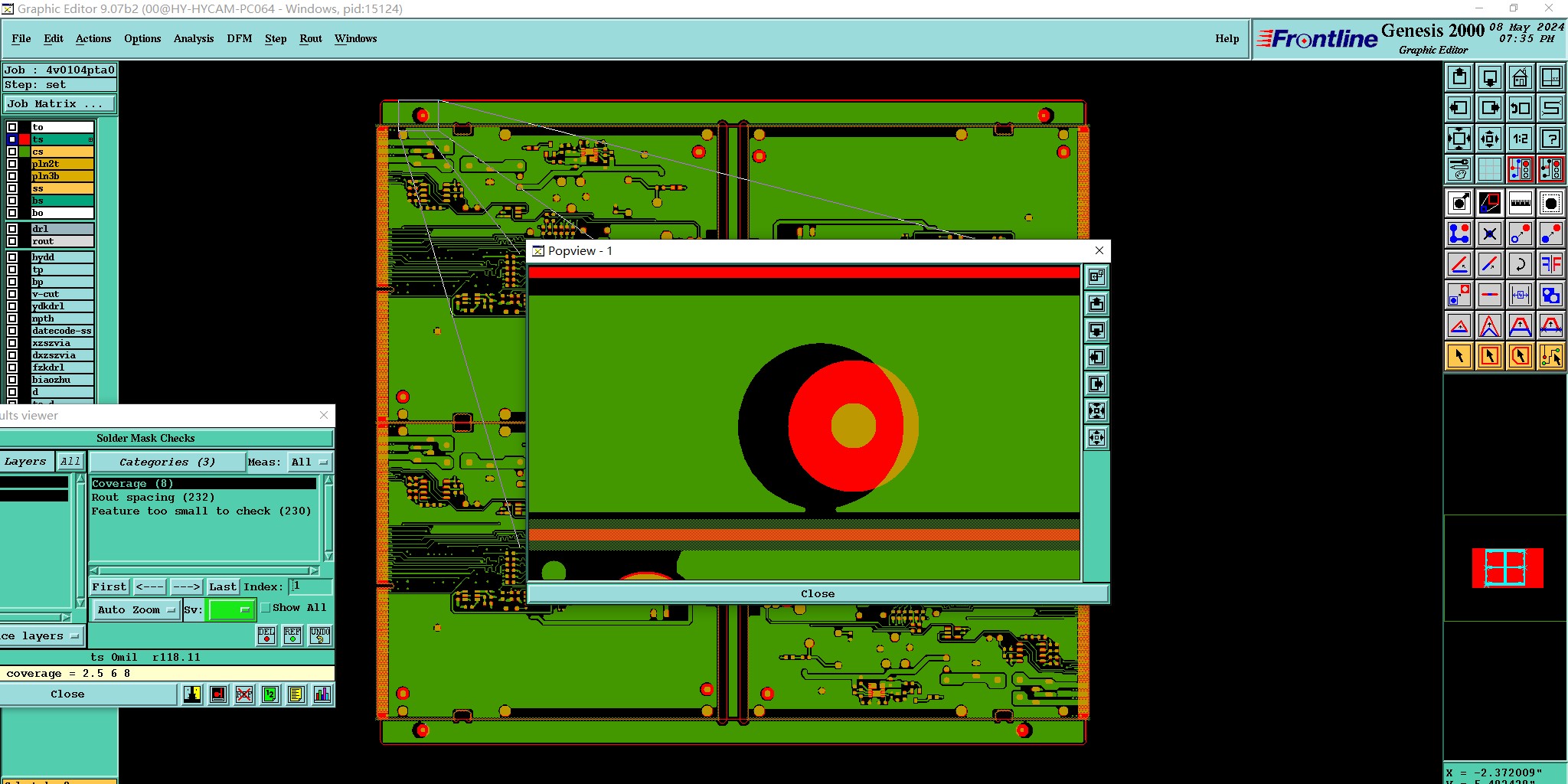
Task: Click the Categories (3) header button
Action: (x=167, y=462)
